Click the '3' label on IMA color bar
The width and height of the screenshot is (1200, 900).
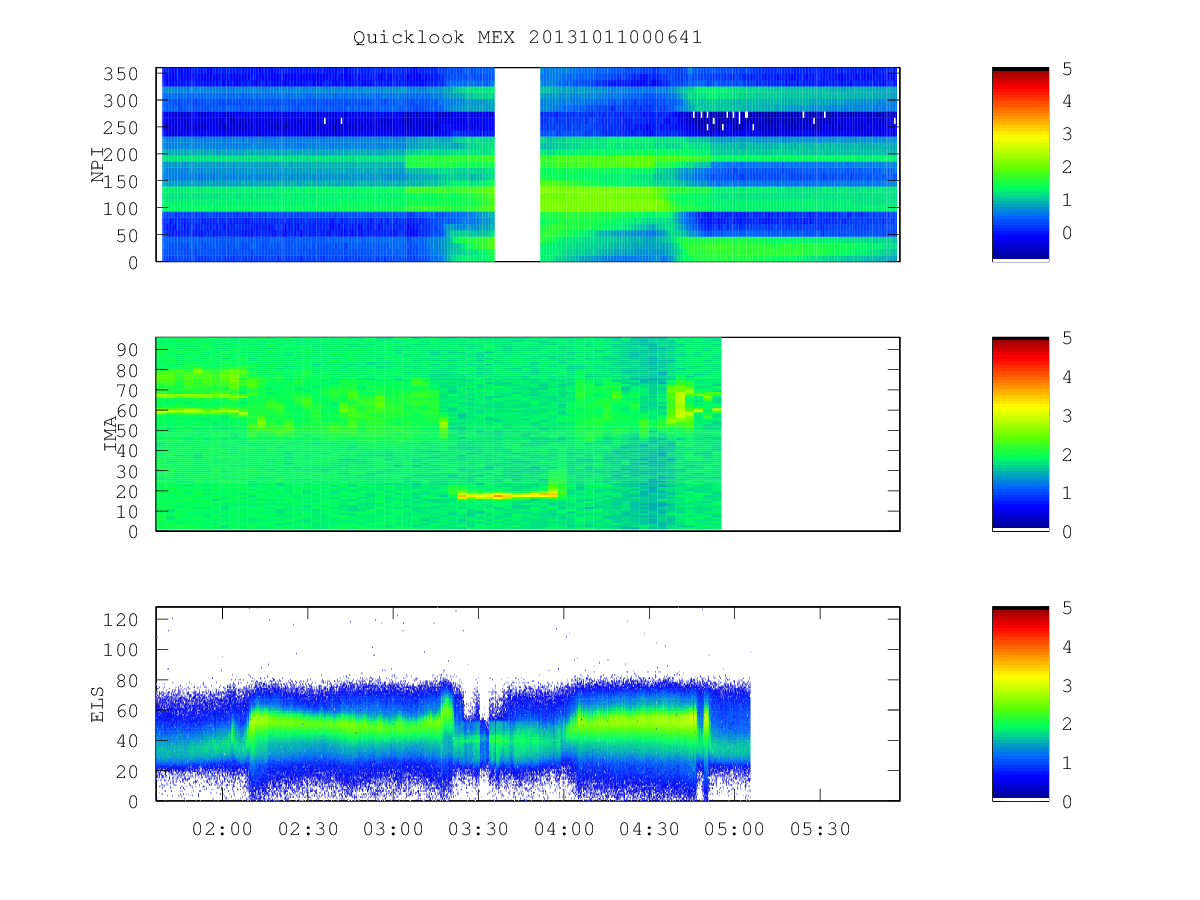point(1067,415)
